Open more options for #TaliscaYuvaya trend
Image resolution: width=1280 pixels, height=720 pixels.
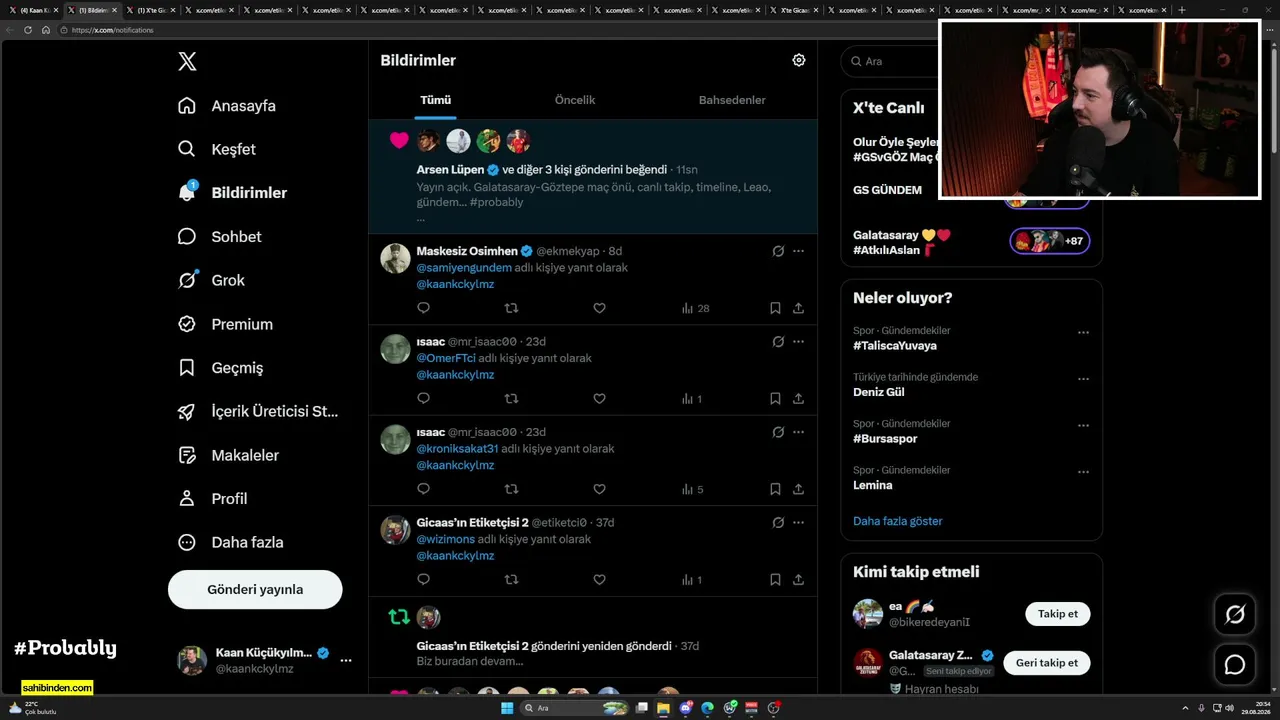pos(1083,333)
